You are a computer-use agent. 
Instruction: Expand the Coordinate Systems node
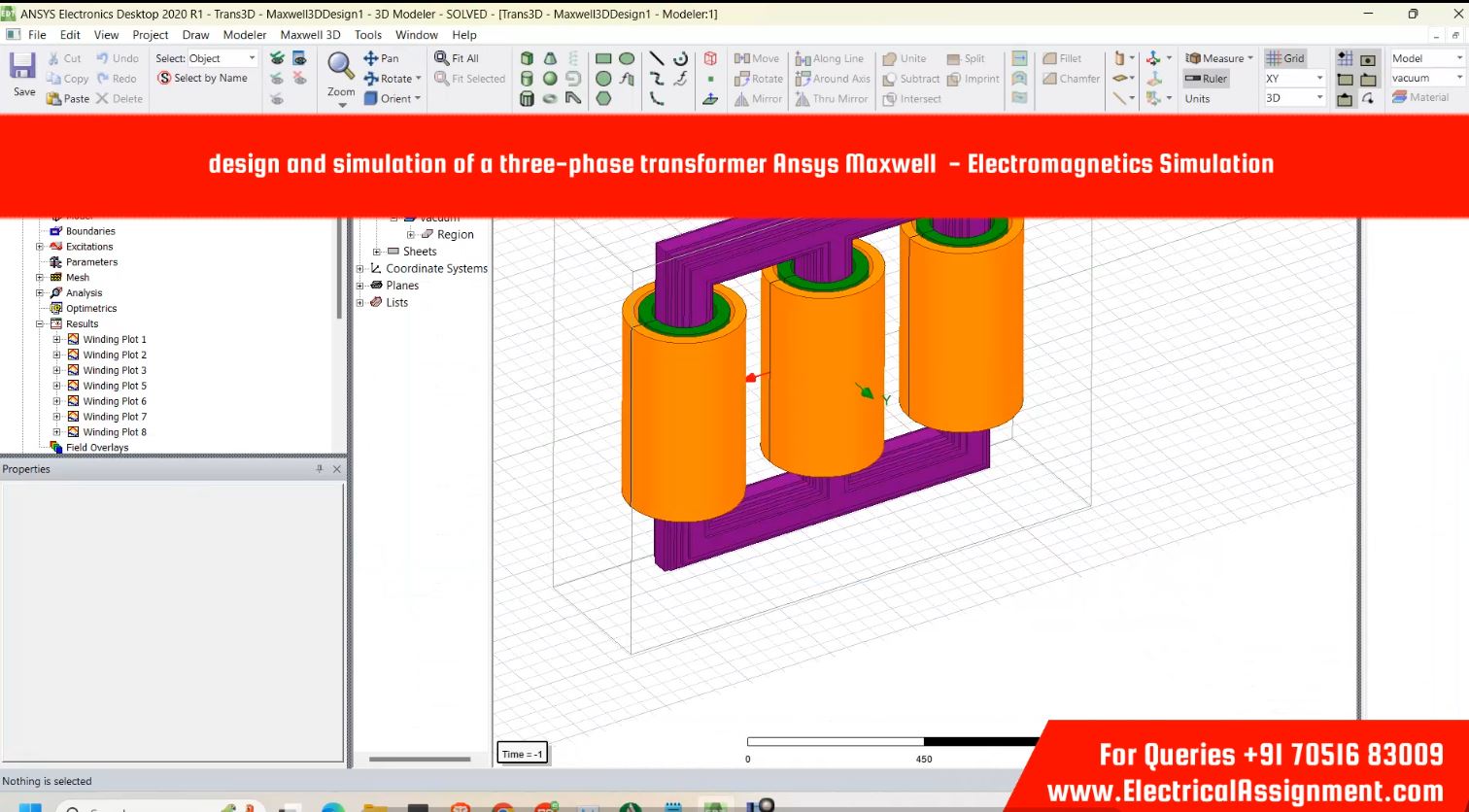pos(359,269)
